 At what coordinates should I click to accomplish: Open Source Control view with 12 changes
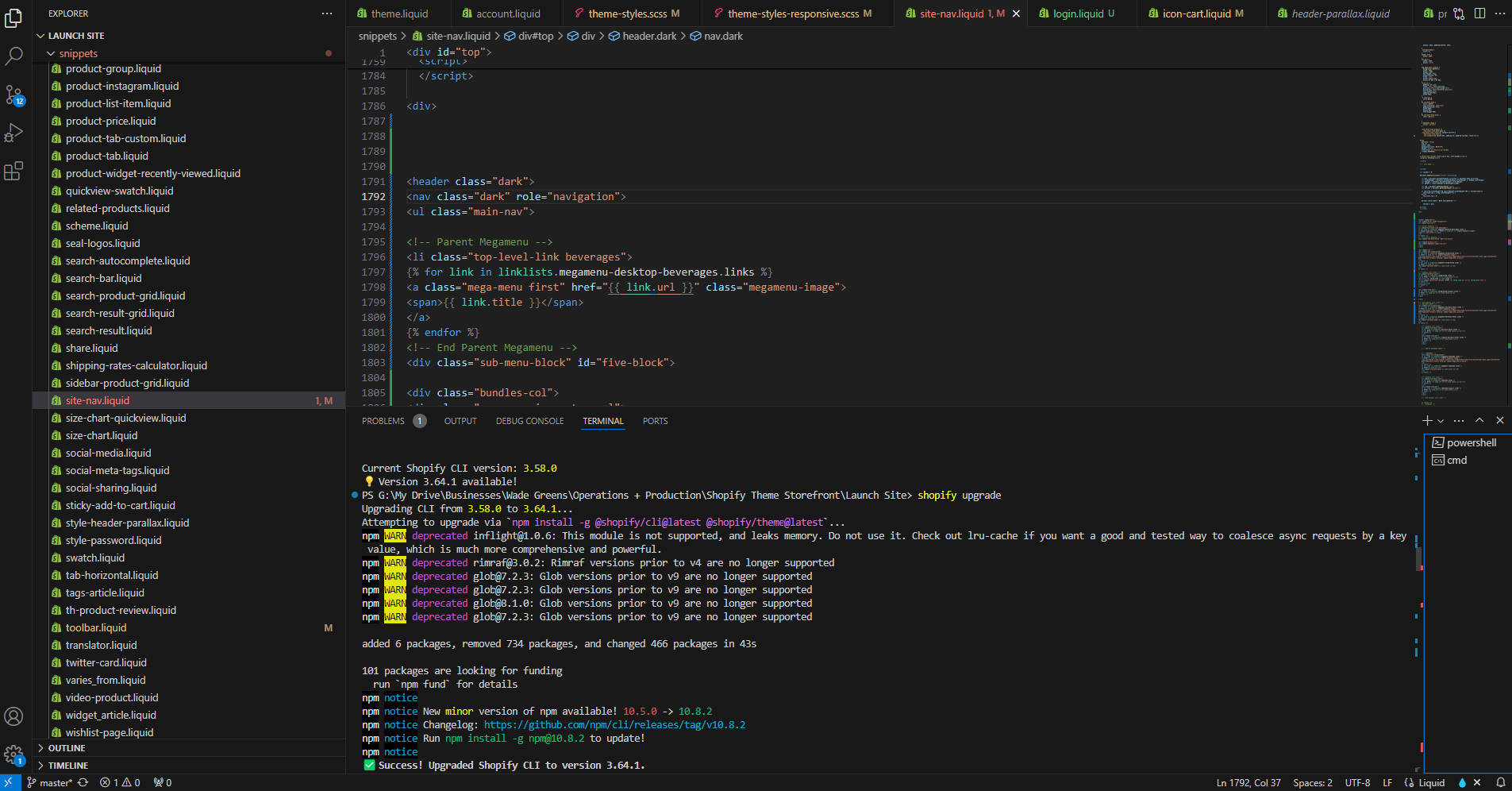point(14,95)
